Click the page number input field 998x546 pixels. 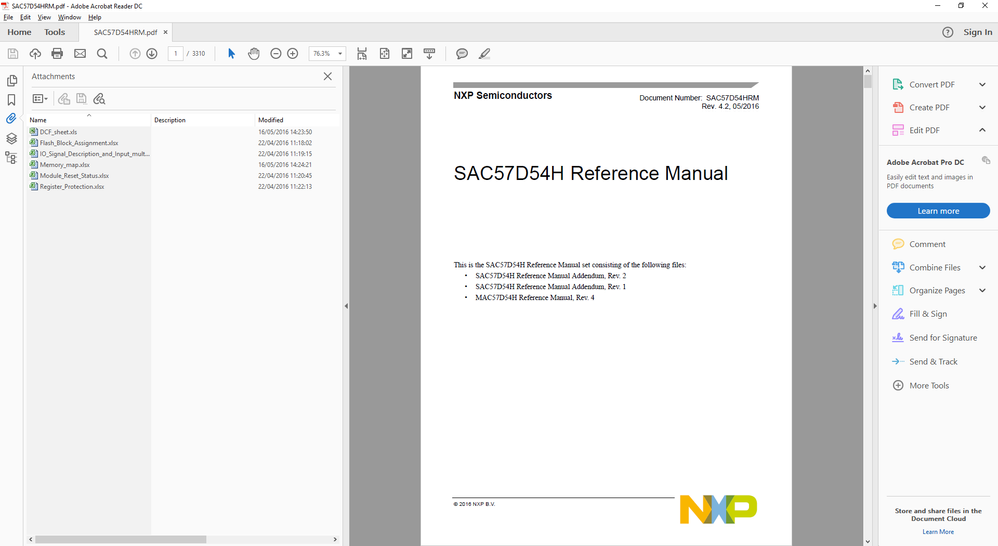(x=176, y=54)
